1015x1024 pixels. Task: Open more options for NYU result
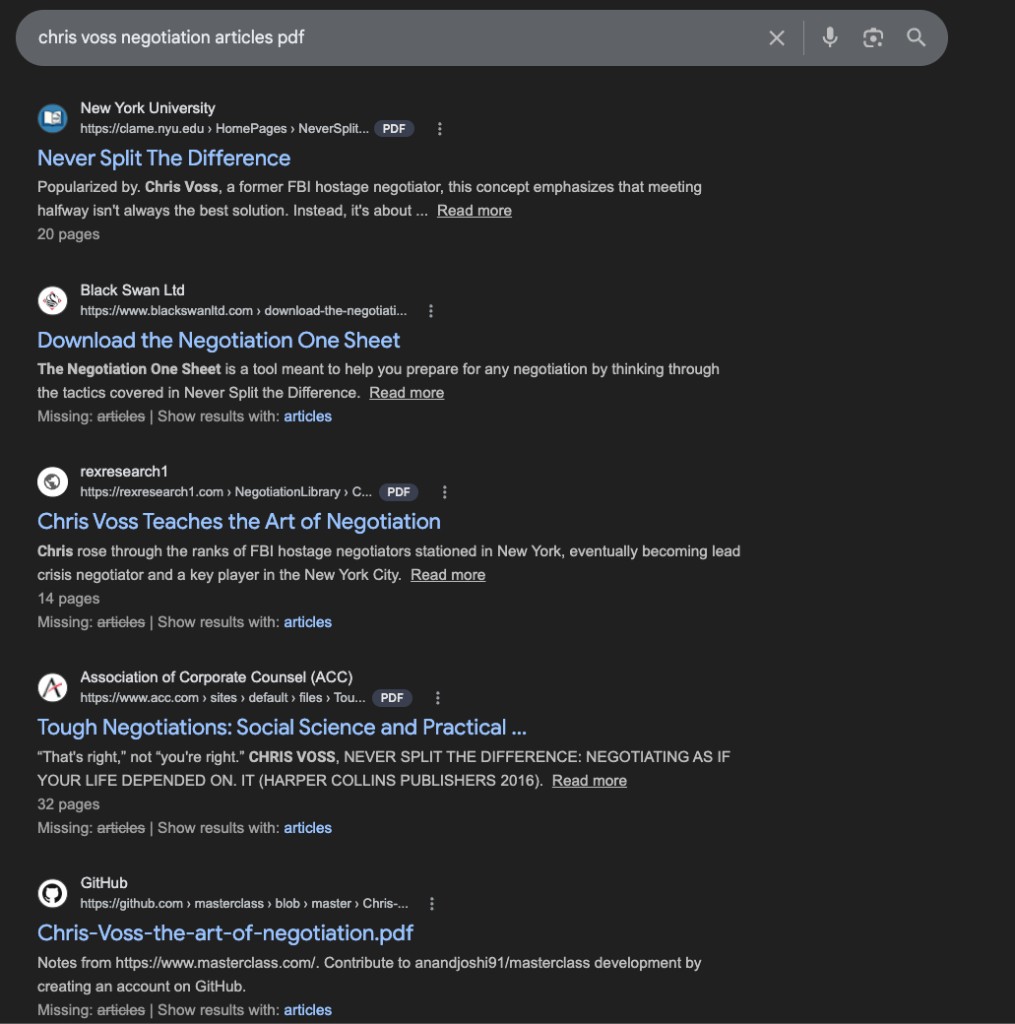point(440,129)
